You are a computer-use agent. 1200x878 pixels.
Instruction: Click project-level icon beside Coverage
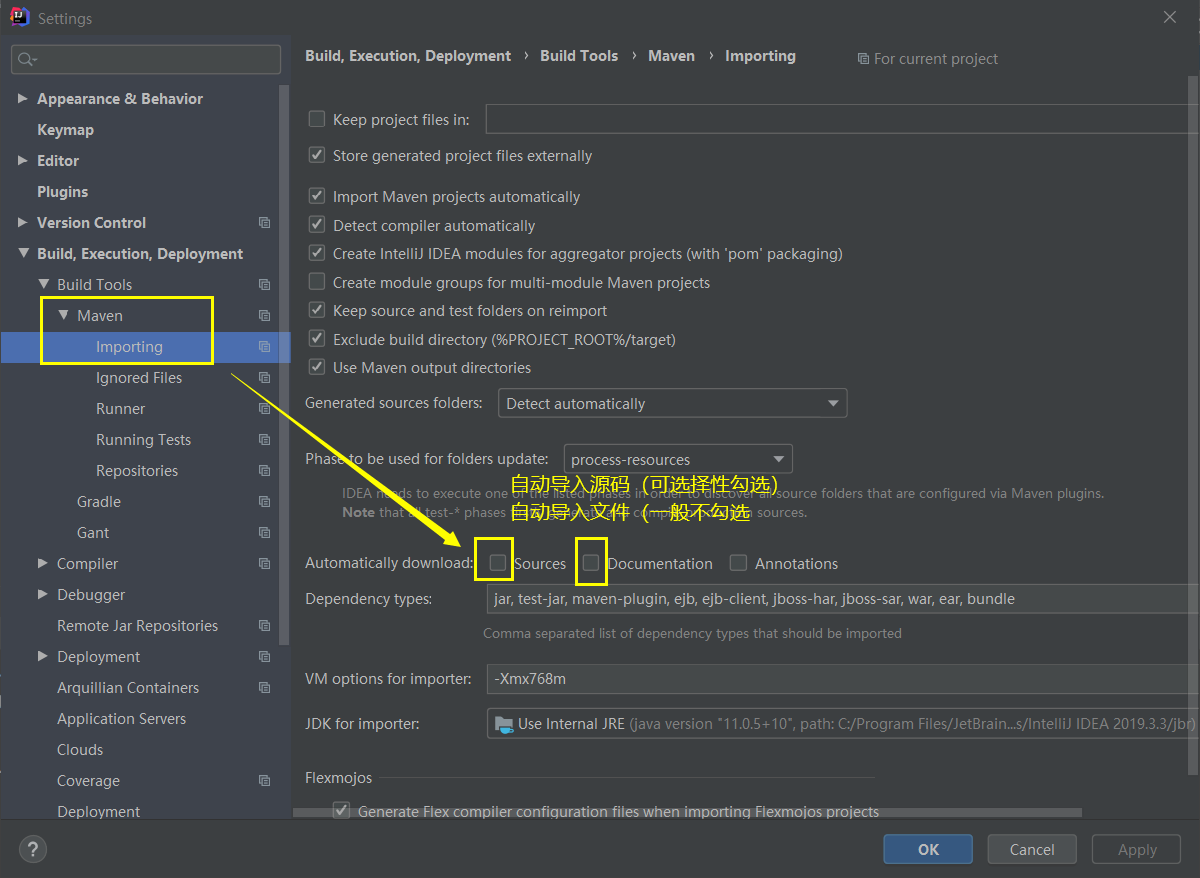264,781
